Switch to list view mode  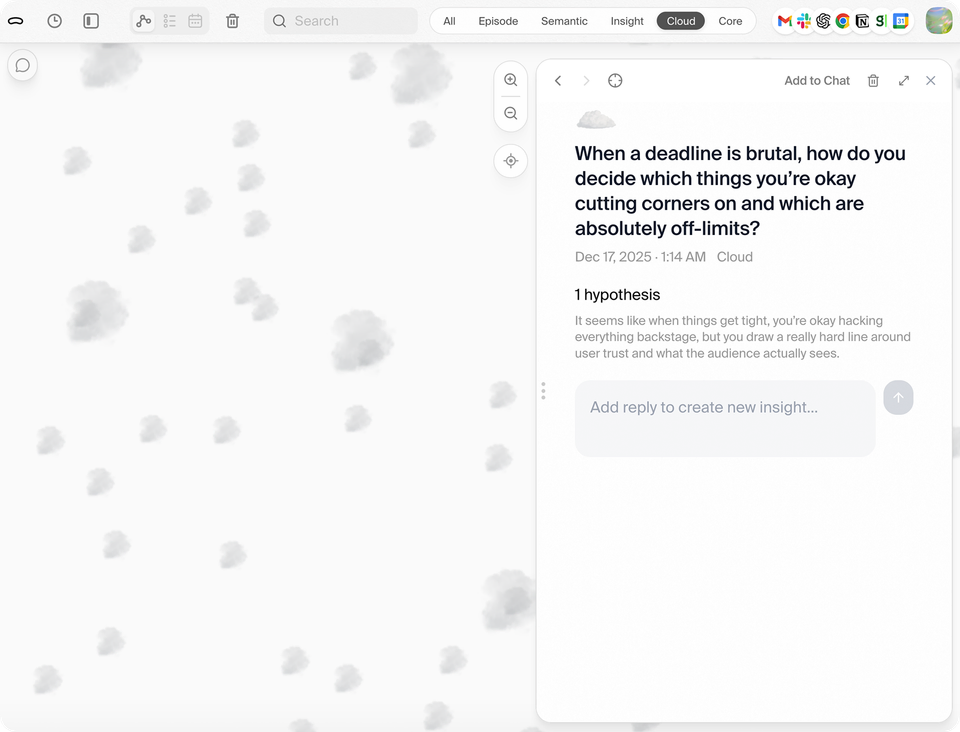tap(170, 21)
